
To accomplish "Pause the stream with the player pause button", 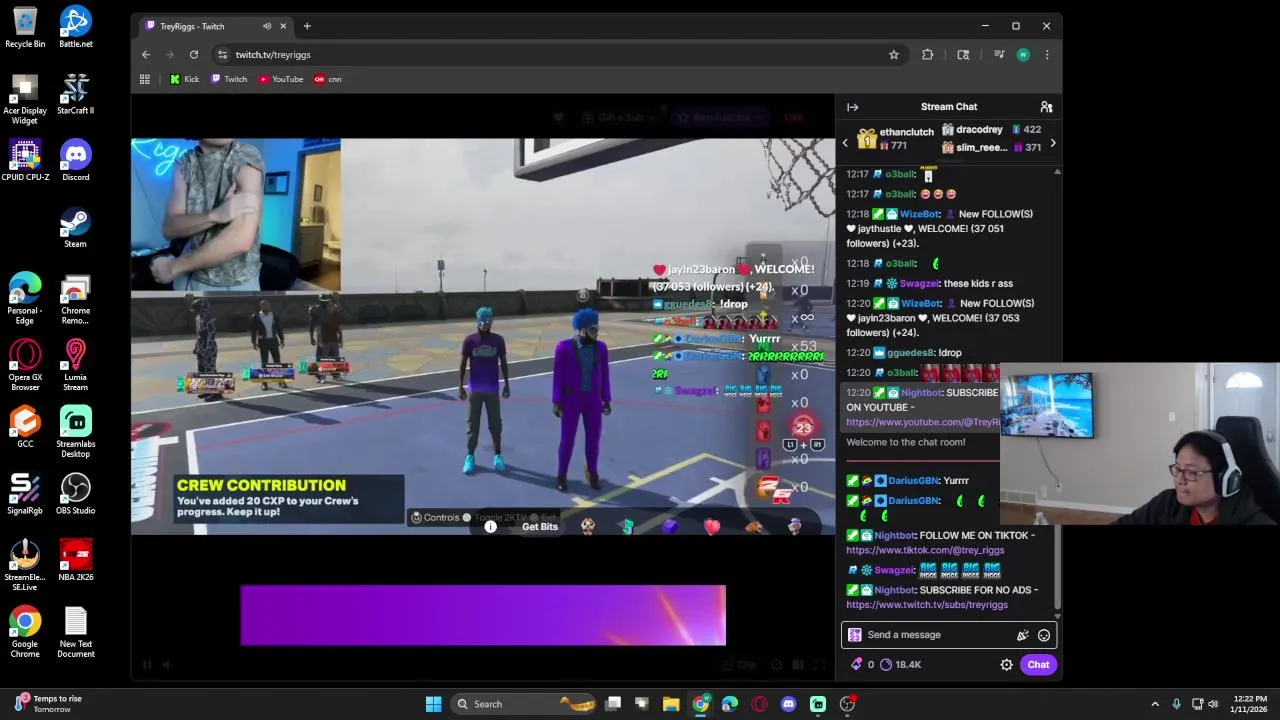I will point(146,665).
